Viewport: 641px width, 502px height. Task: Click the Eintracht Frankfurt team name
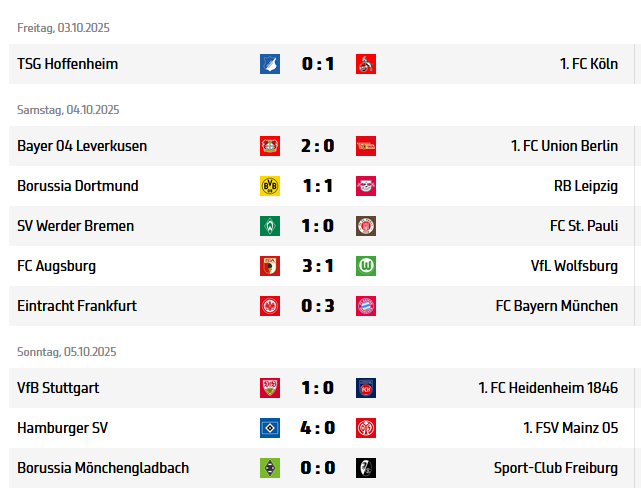click(x=77, y=306)
